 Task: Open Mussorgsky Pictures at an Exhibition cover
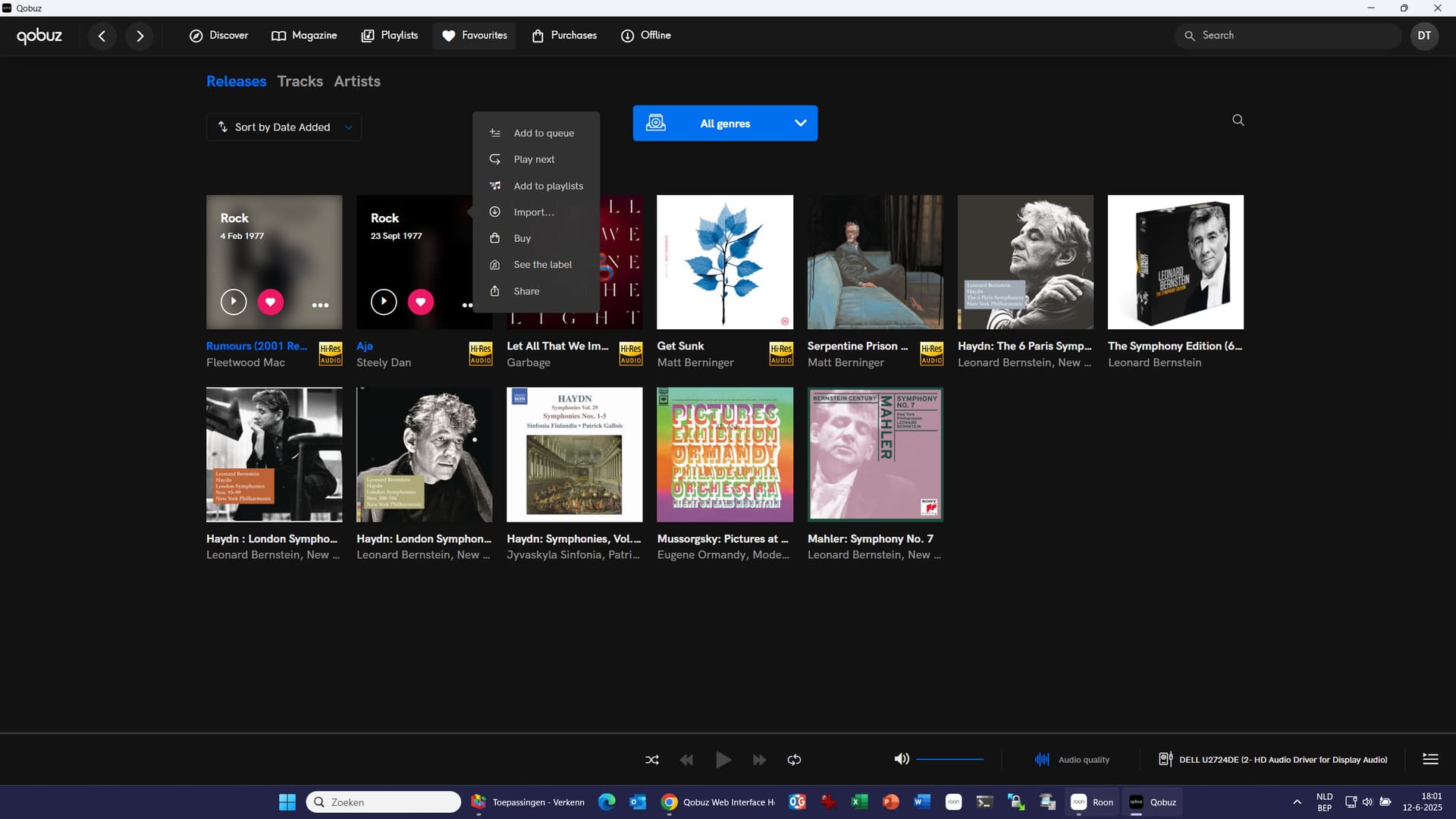pos(725,455)
